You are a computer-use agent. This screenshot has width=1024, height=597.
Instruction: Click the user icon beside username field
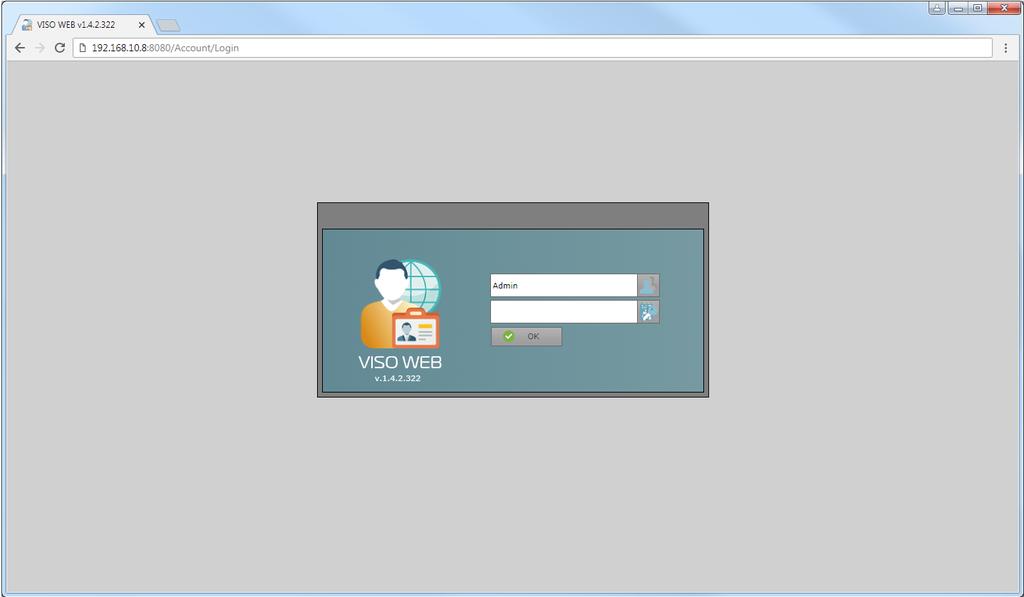(x=648, y=285)
